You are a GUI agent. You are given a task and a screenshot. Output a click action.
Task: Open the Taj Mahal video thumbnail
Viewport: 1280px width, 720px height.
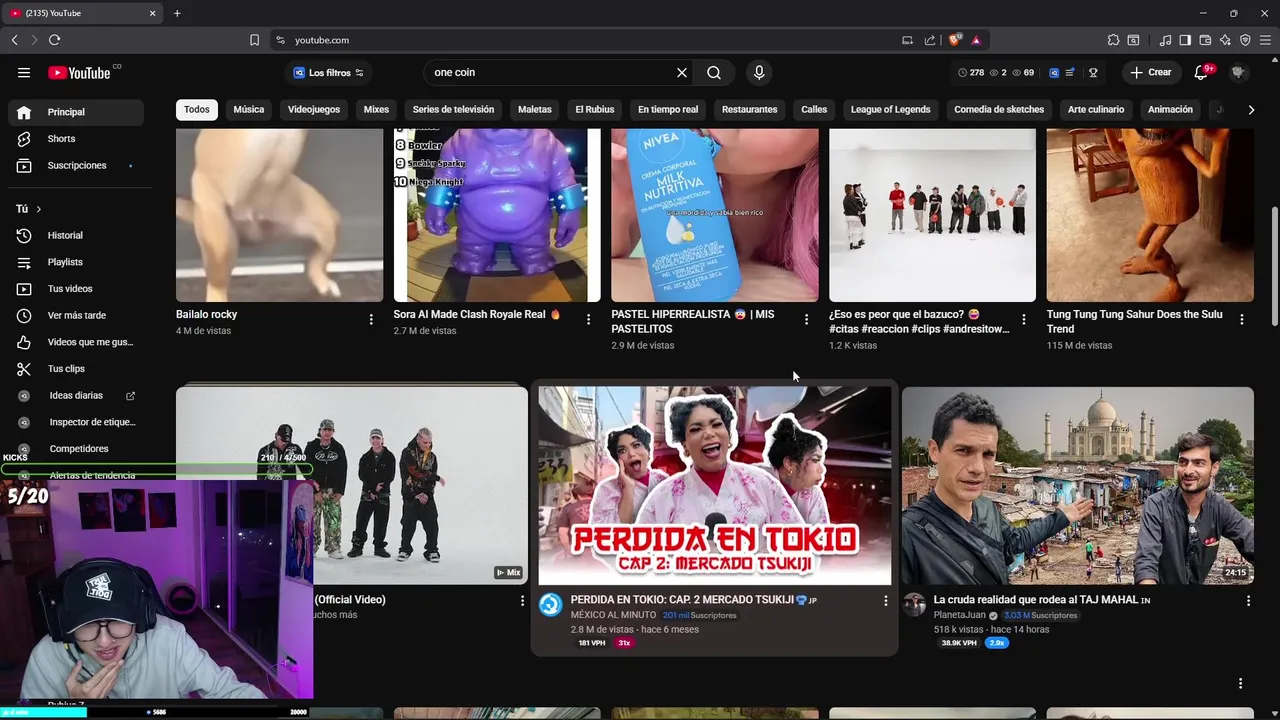1078,485
